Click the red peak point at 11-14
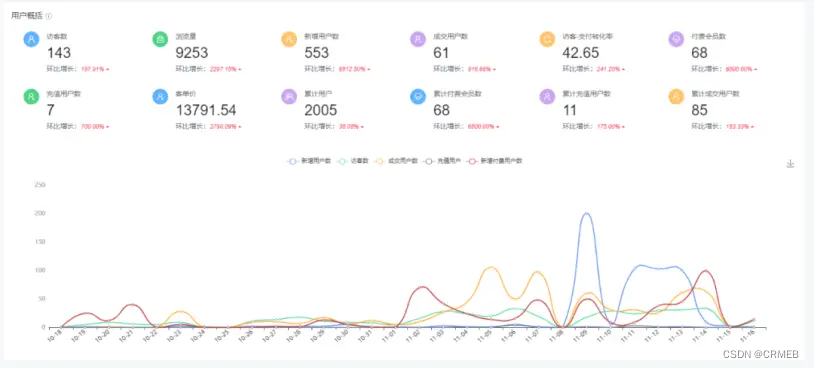814x368 pixels. [x=705, y=270]
